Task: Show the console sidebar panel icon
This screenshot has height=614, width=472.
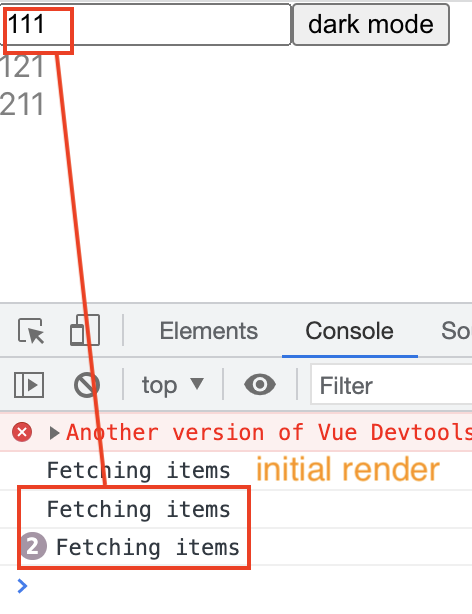Action: [29, 385]
